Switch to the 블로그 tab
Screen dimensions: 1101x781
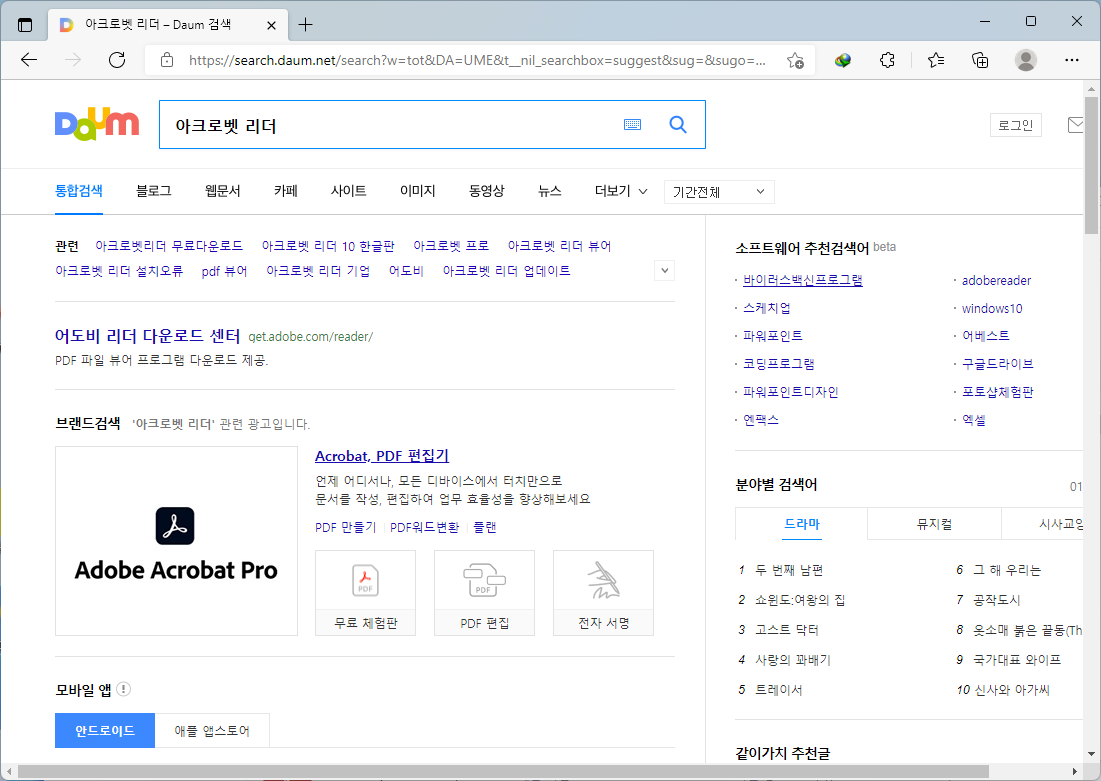(x=154, y=191)
